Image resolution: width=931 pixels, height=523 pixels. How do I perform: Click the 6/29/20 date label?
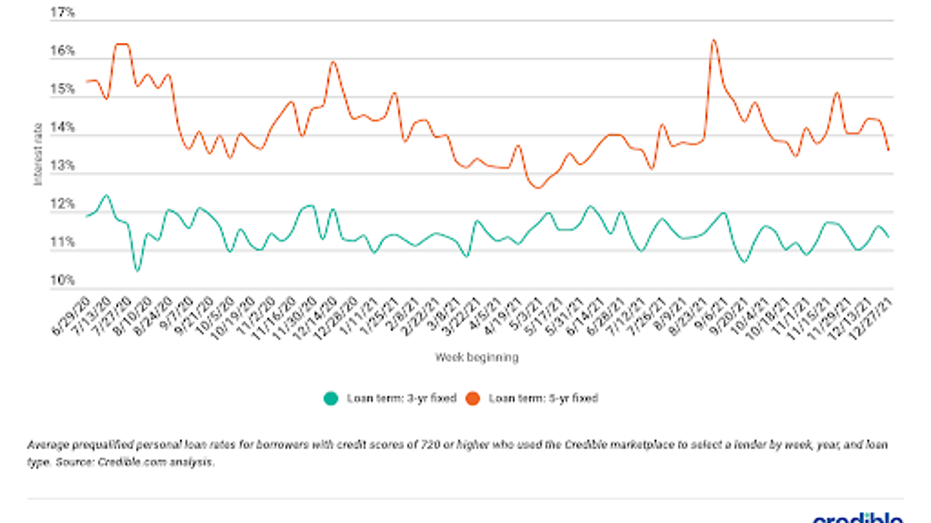[x=71, y=316]
